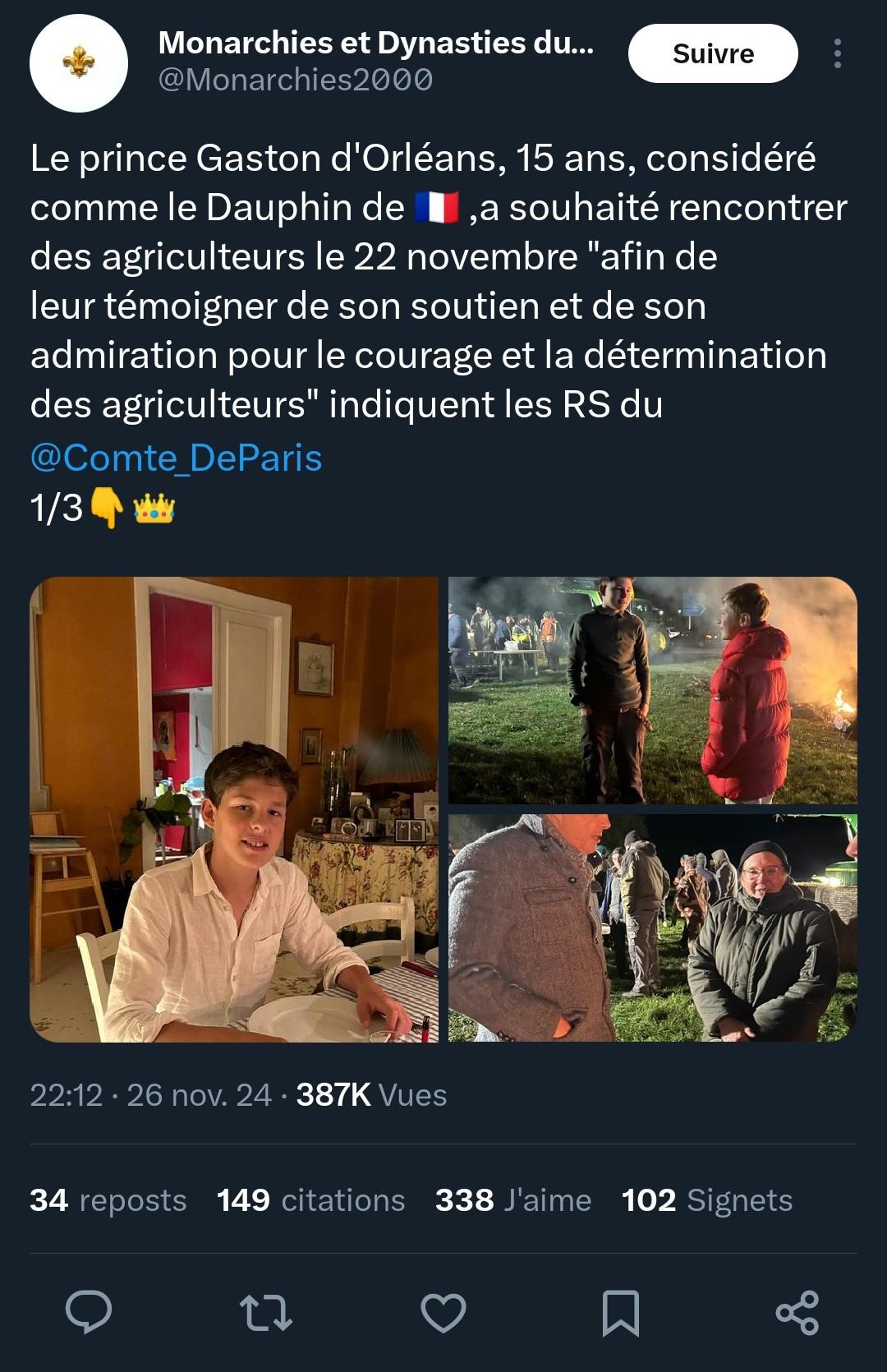Viewport: 887px width, 1372px height.
Task: Tap the share icon
Action: (797, 1312)
